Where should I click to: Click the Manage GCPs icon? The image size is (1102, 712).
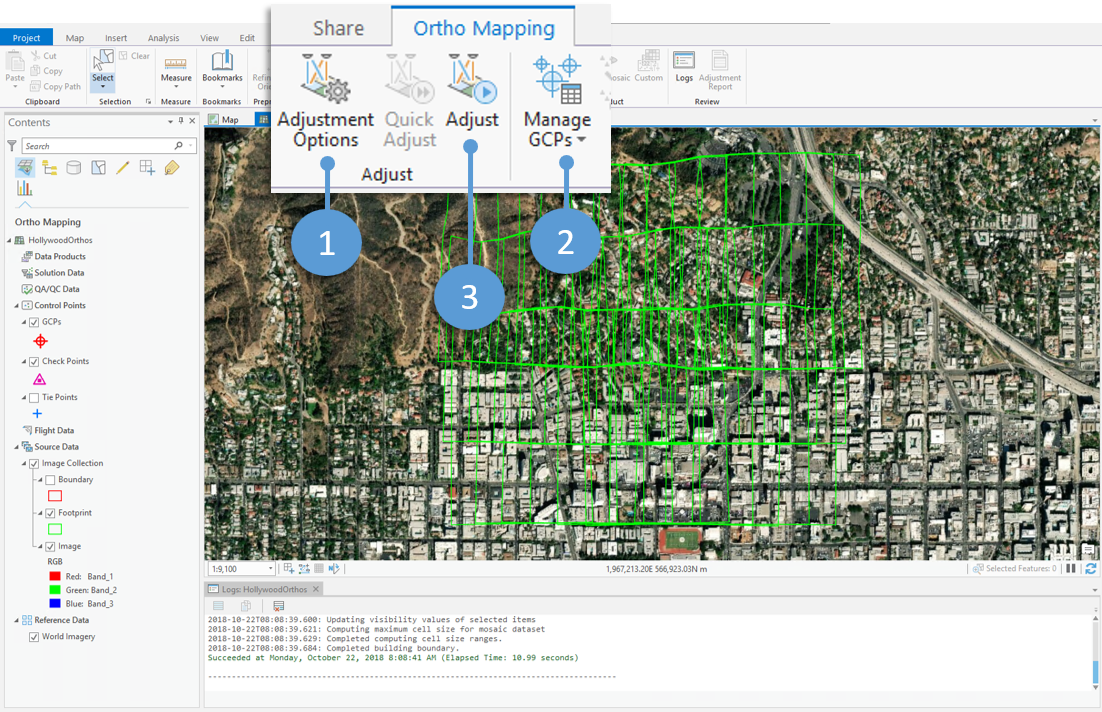coord(557,77)
